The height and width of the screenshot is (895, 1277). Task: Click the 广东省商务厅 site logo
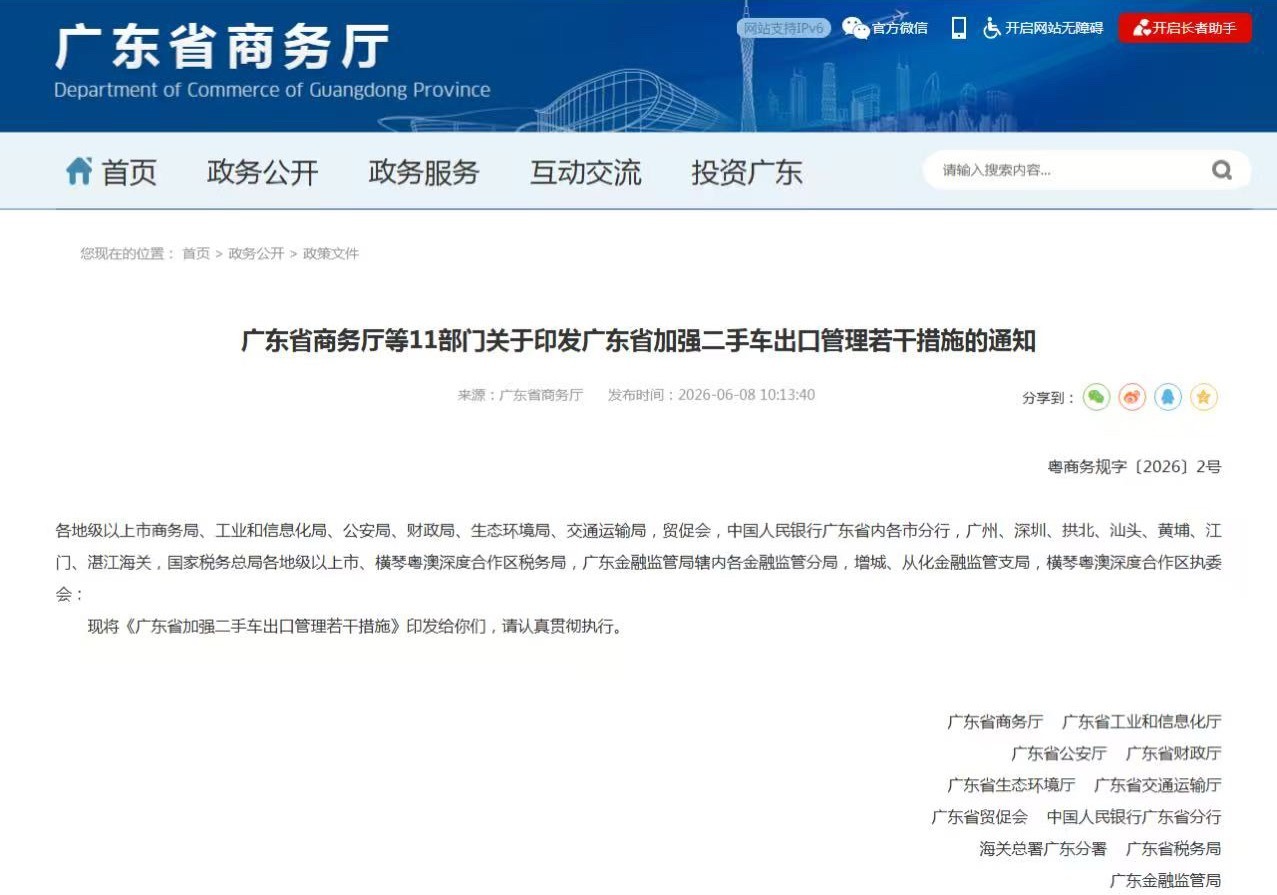(x=222, y=48)
